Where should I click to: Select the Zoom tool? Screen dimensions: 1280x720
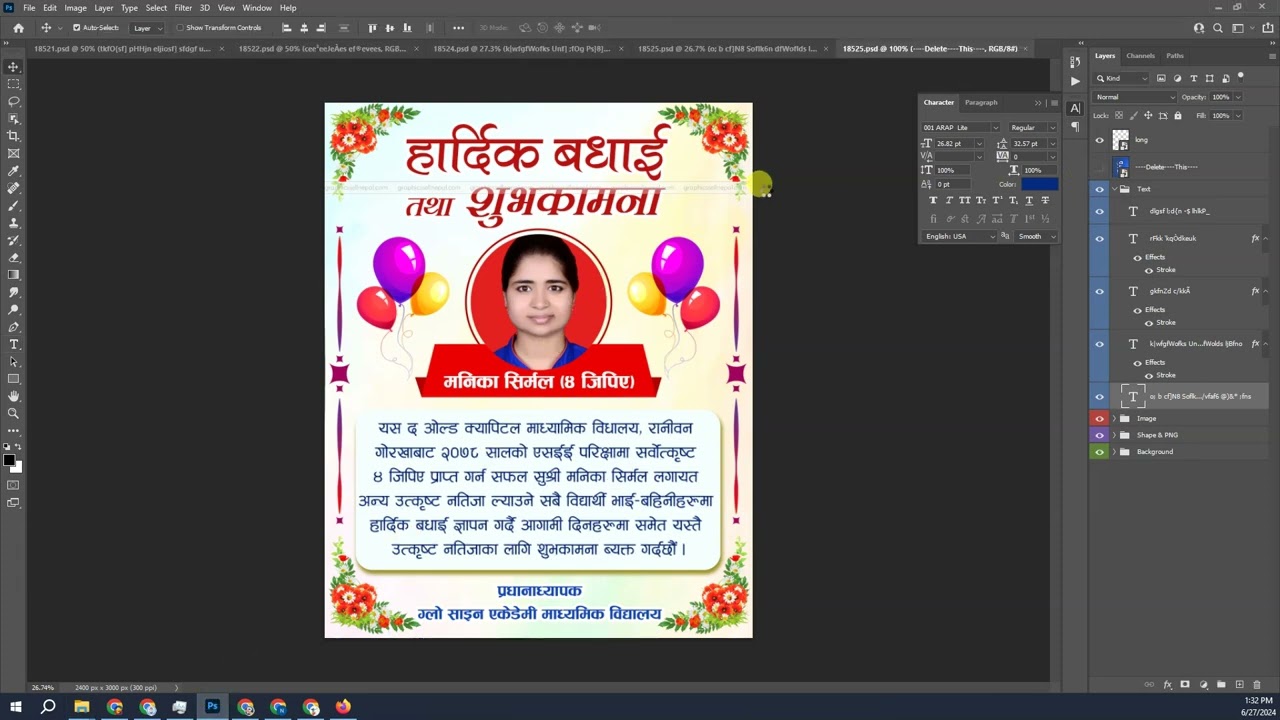[13, 413]
